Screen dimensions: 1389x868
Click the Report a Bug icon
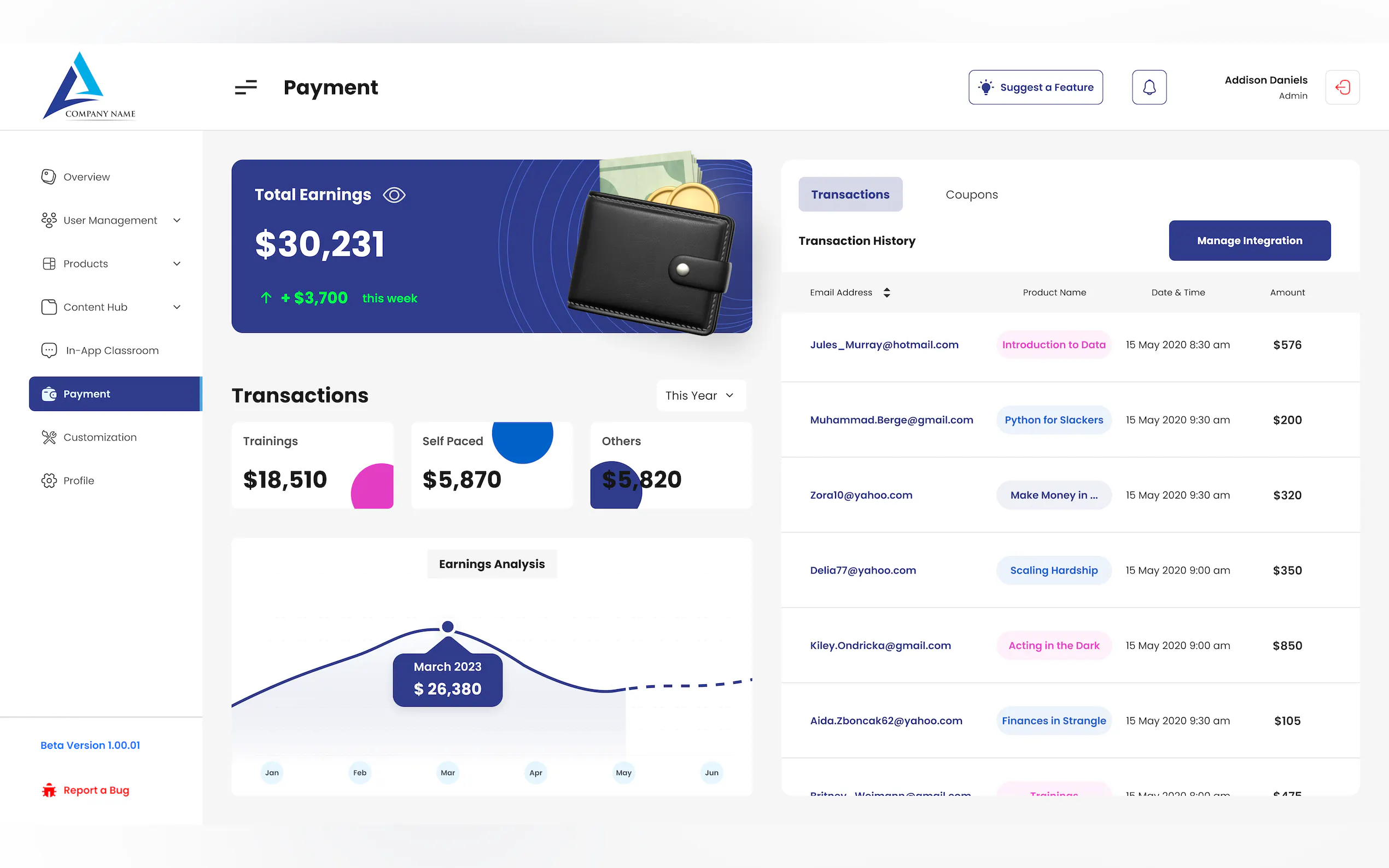click(49, 790)
